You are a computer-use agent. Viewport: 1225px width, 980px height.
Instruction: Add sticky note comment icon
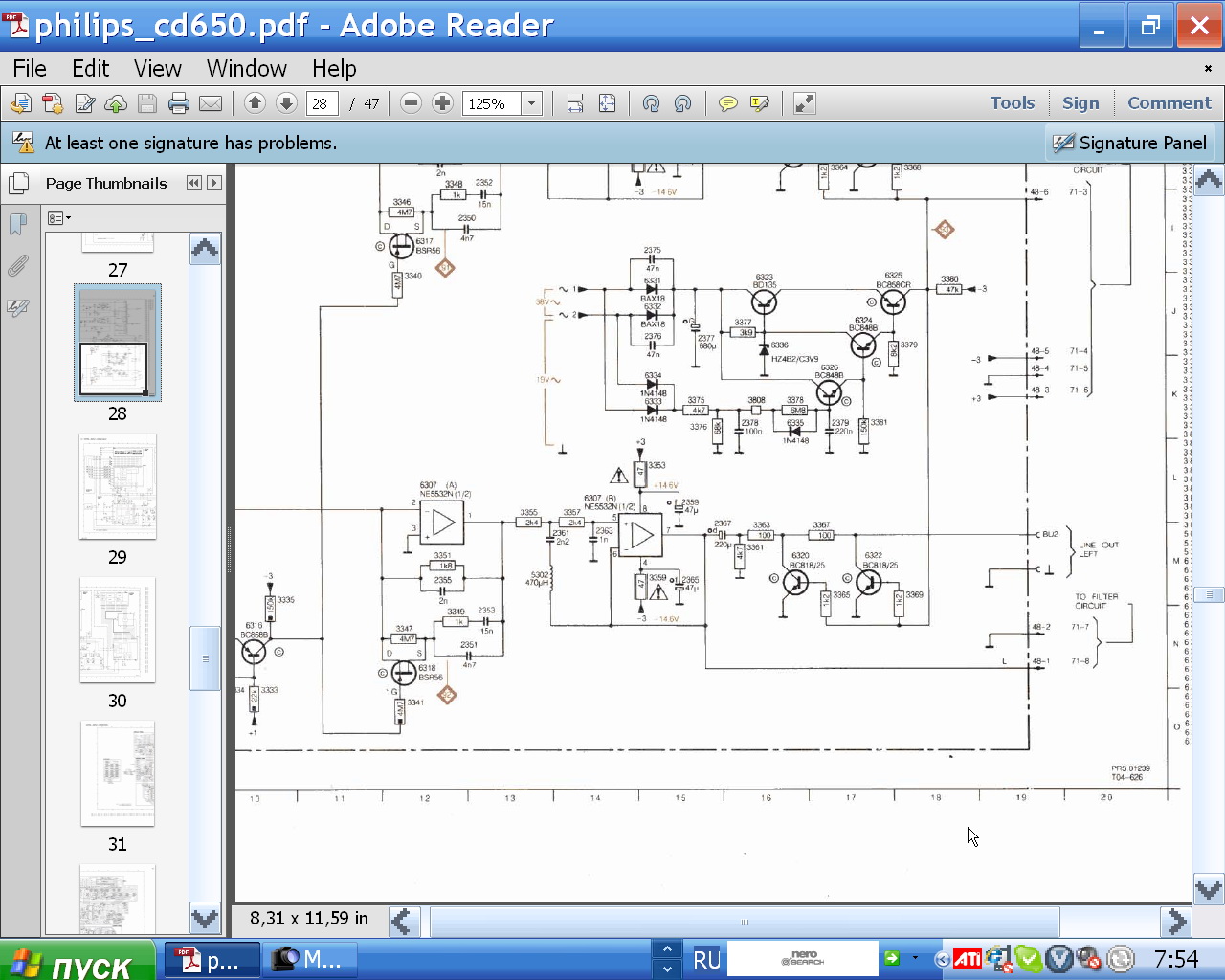tap(727, 103)
